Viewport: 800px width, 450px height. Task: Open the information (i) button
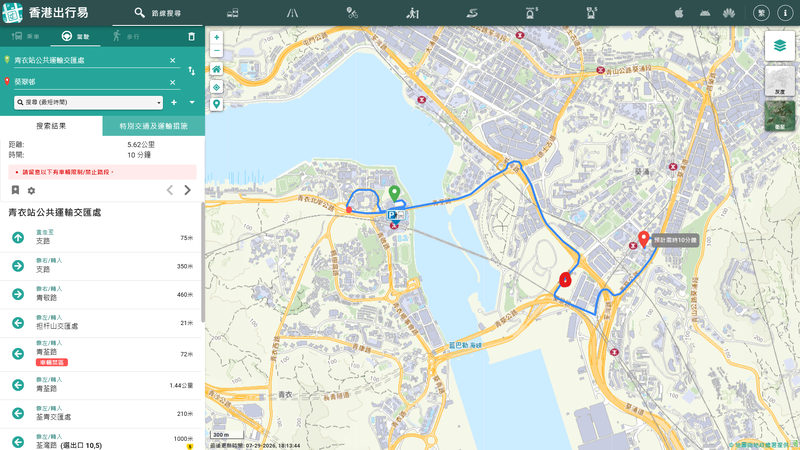pos(785,13)
